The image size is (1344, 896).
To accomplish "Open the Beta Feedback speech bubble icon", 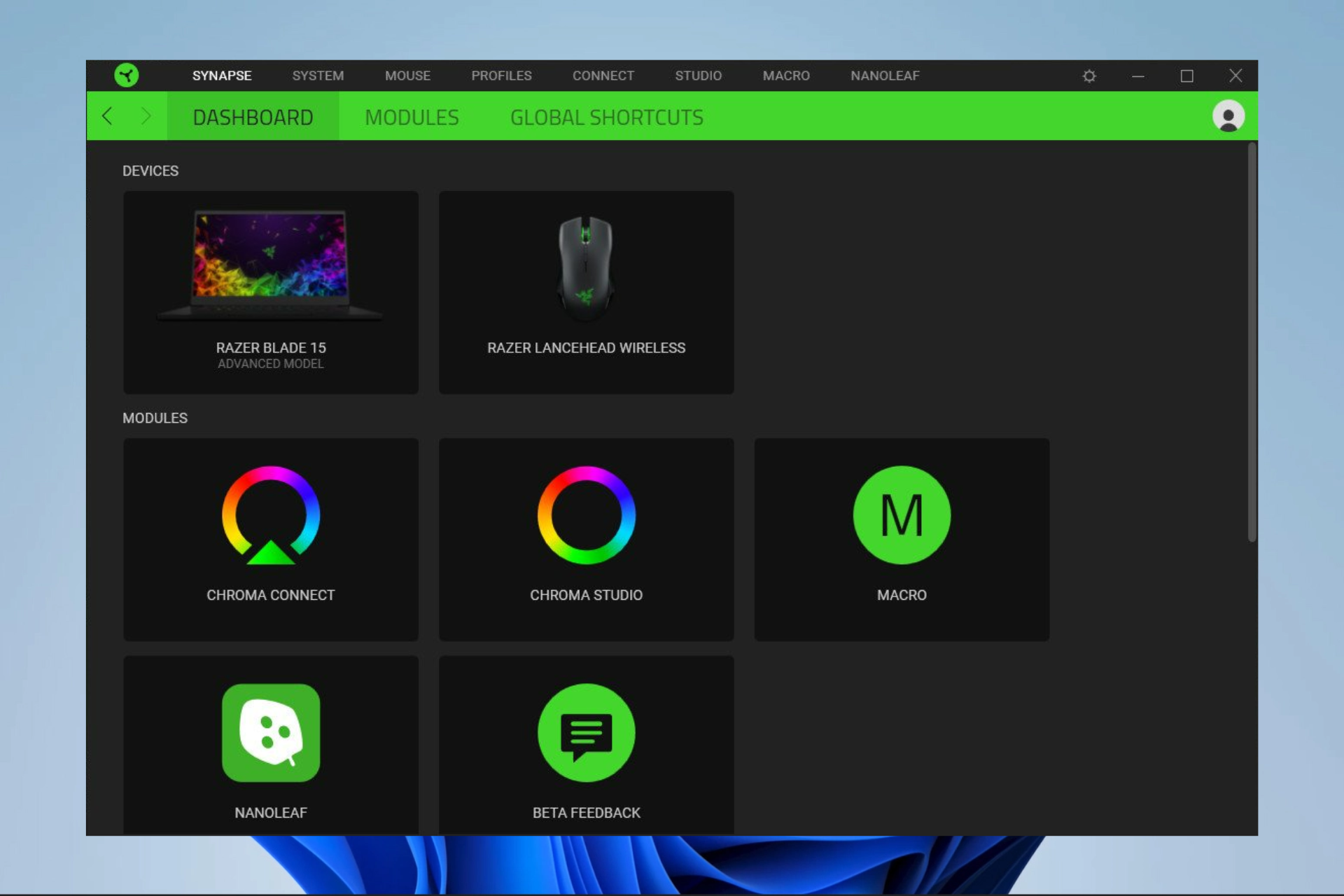I will point(587,733).
